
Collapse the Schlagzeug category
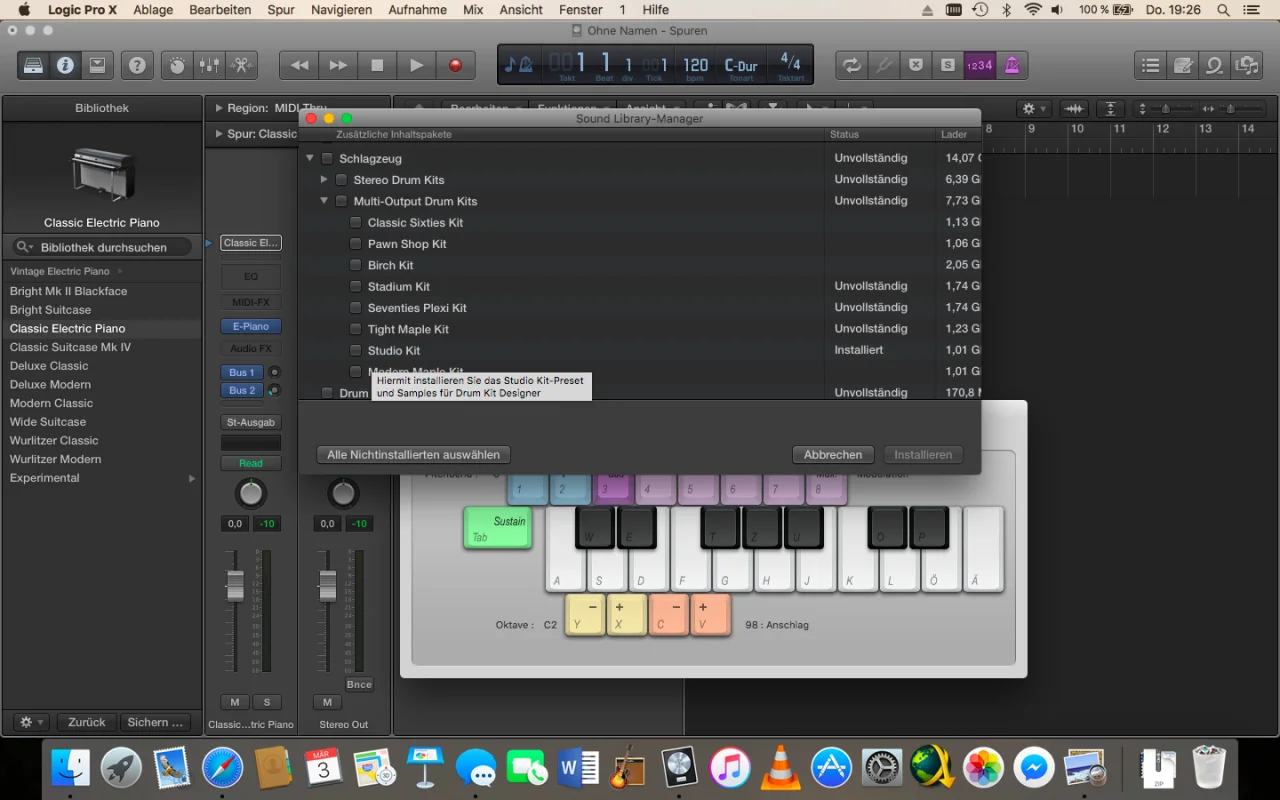click(x=310, y=158)
